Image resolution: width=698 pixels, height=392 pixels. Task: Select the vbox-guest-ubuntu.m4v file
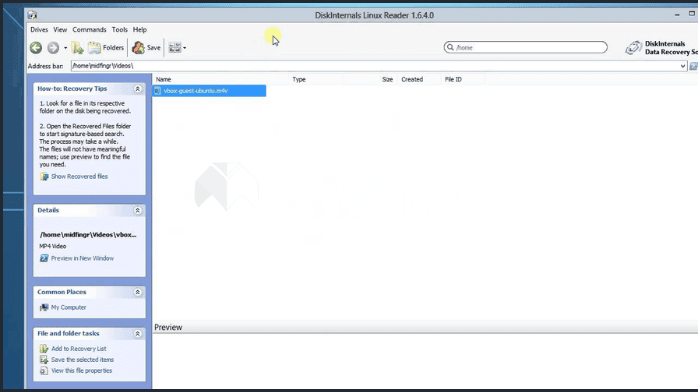(209, 91)
